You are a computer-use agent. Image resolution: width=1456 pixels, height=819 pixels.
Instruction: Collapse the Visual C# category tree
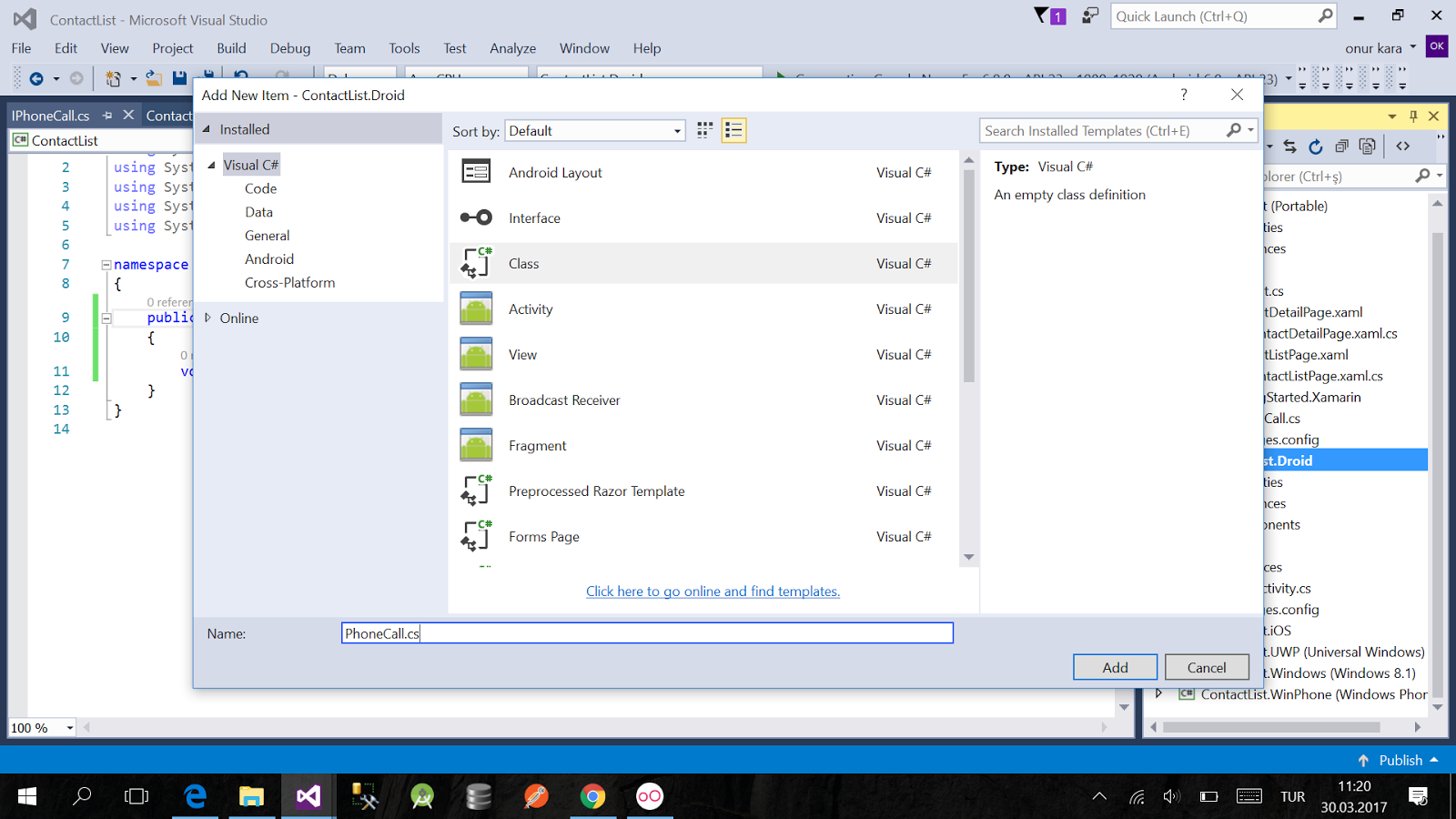point(210,164)
